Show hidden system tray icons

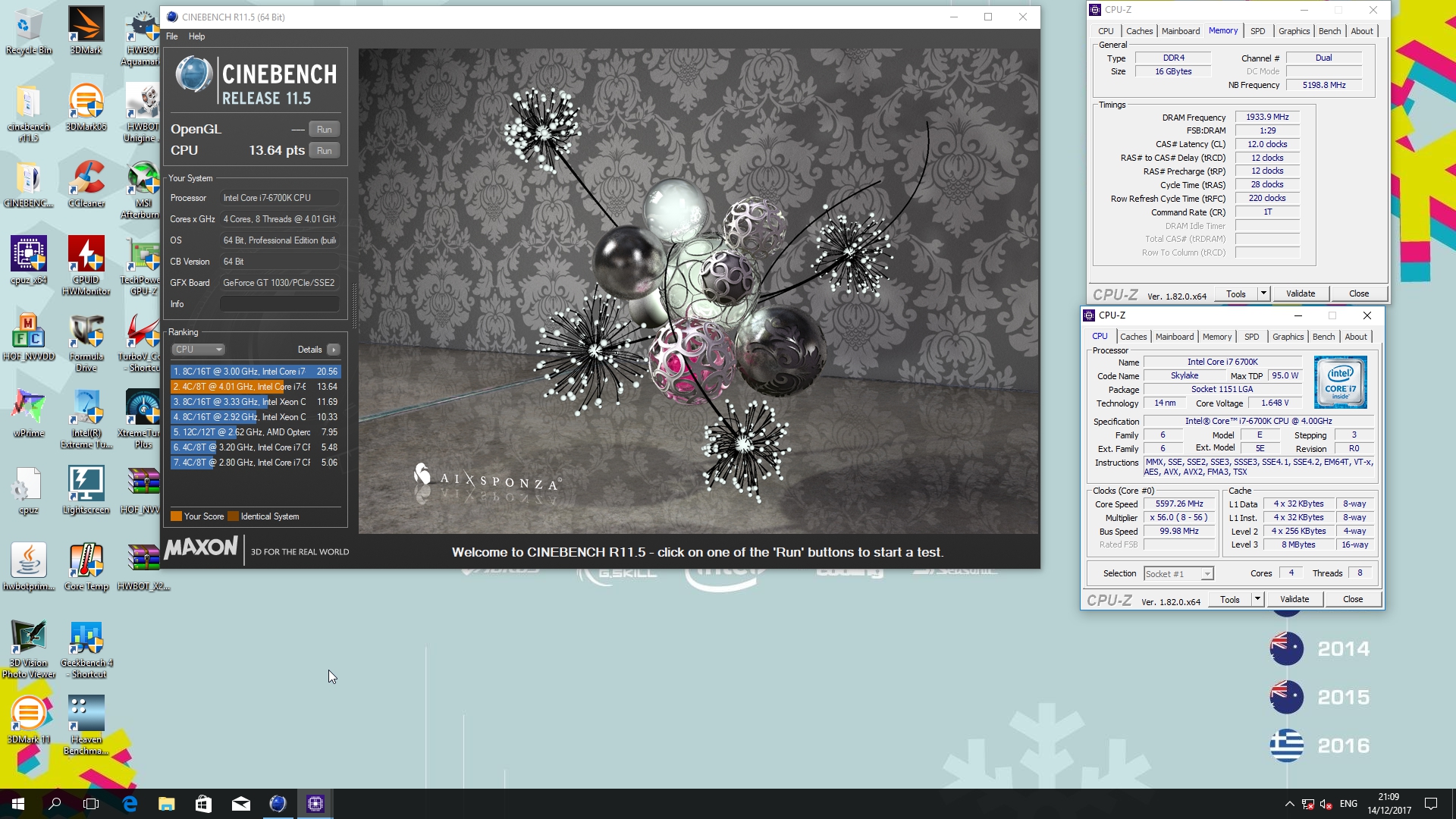(1289, 804)
